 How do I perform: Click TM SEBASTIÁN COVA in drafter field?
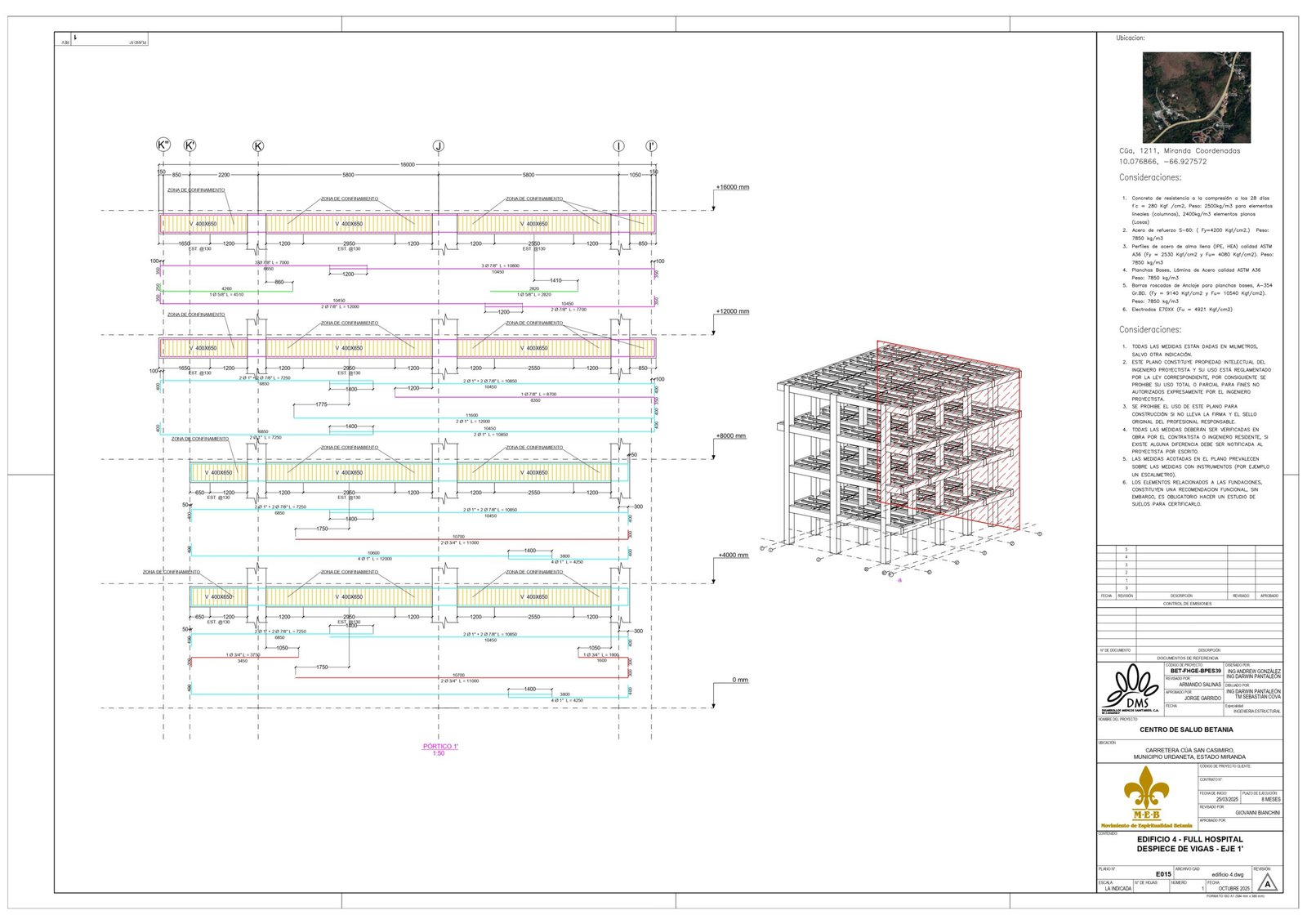pos(1257,697)
